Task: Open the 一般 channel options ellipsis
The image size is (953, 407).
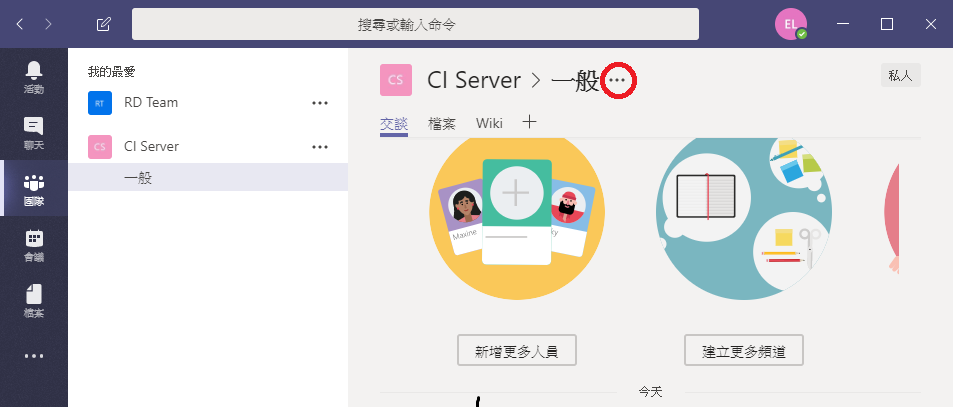Action: [x=618, y=80]
